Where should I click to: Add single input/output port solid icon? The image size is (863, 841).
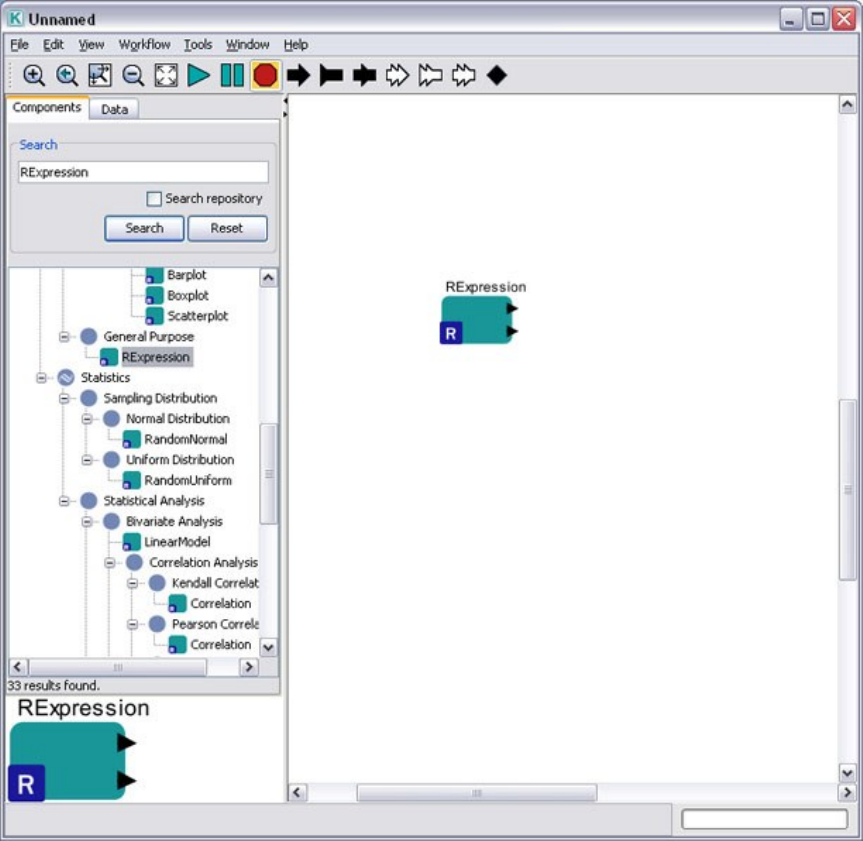[x=364, y=75]
